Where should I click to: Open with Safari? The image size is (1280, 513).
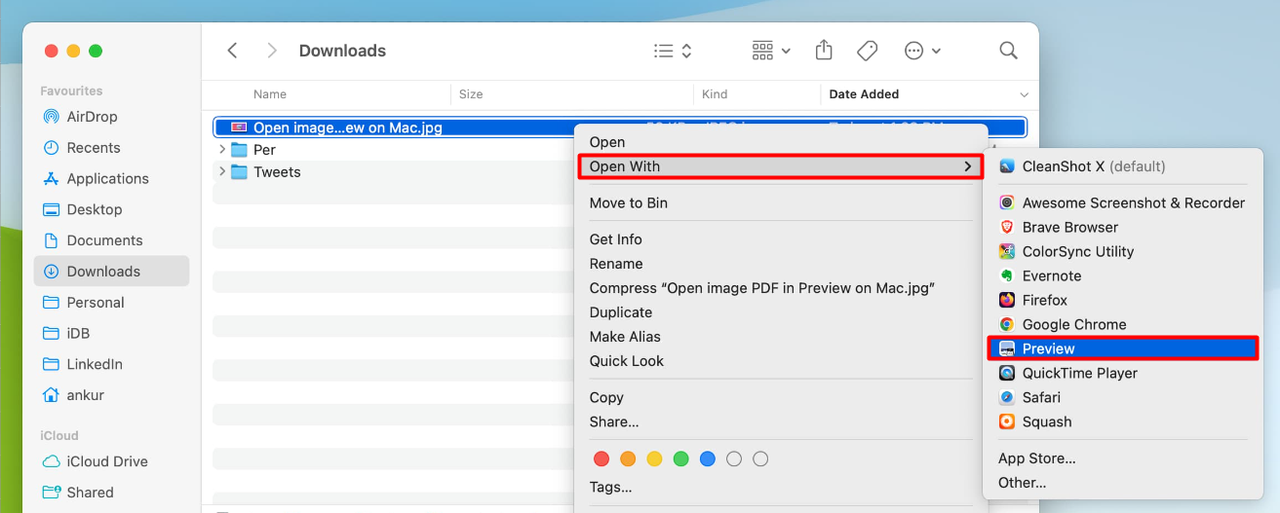pyautogui.click(x=1123, y=397)
